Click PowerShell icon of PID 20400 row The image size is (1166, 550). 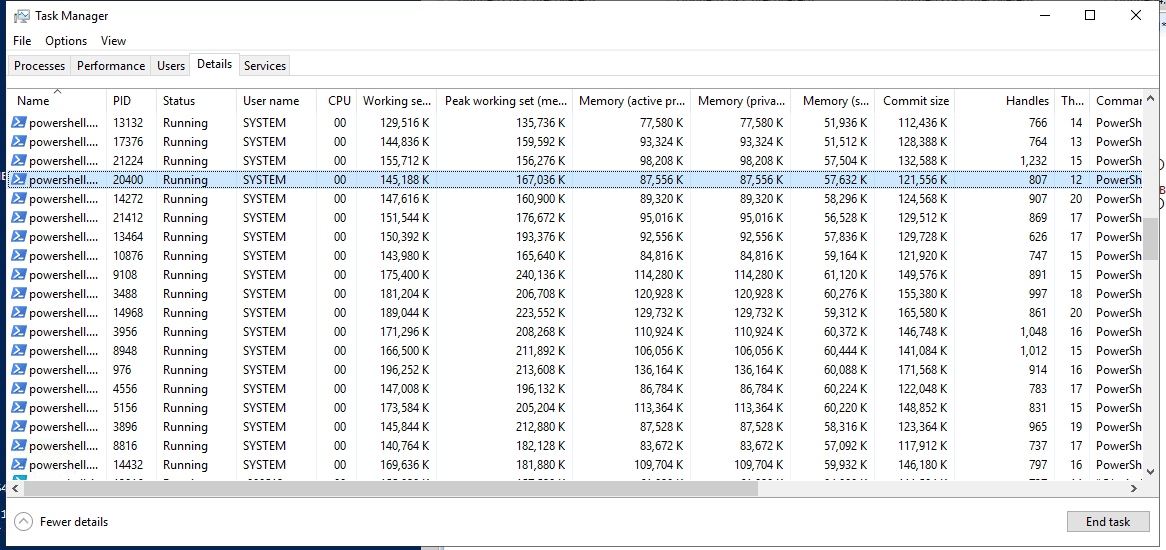tap(19, 179)
